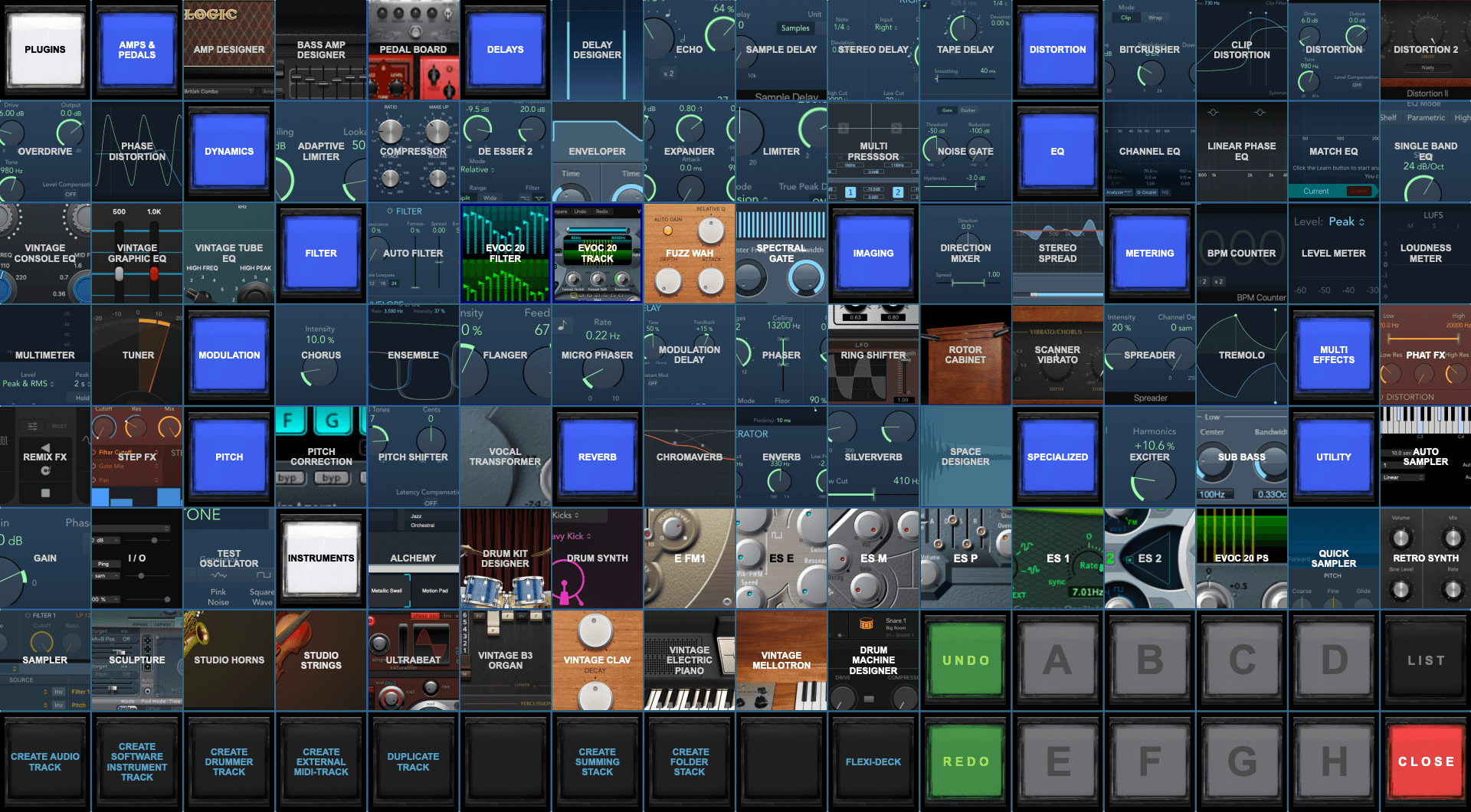Image resolution: width=1471 pixels, height=812 pixels.
Task: Select the EVOC 20 Filter plugin
Action: point(505,254)
